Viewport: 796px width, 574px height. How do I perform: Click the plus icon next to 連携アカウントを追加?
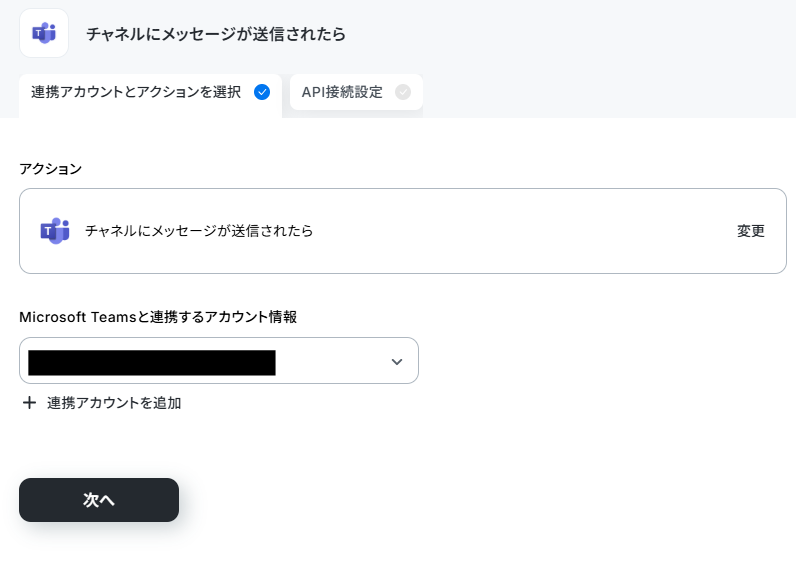(29, 403)
